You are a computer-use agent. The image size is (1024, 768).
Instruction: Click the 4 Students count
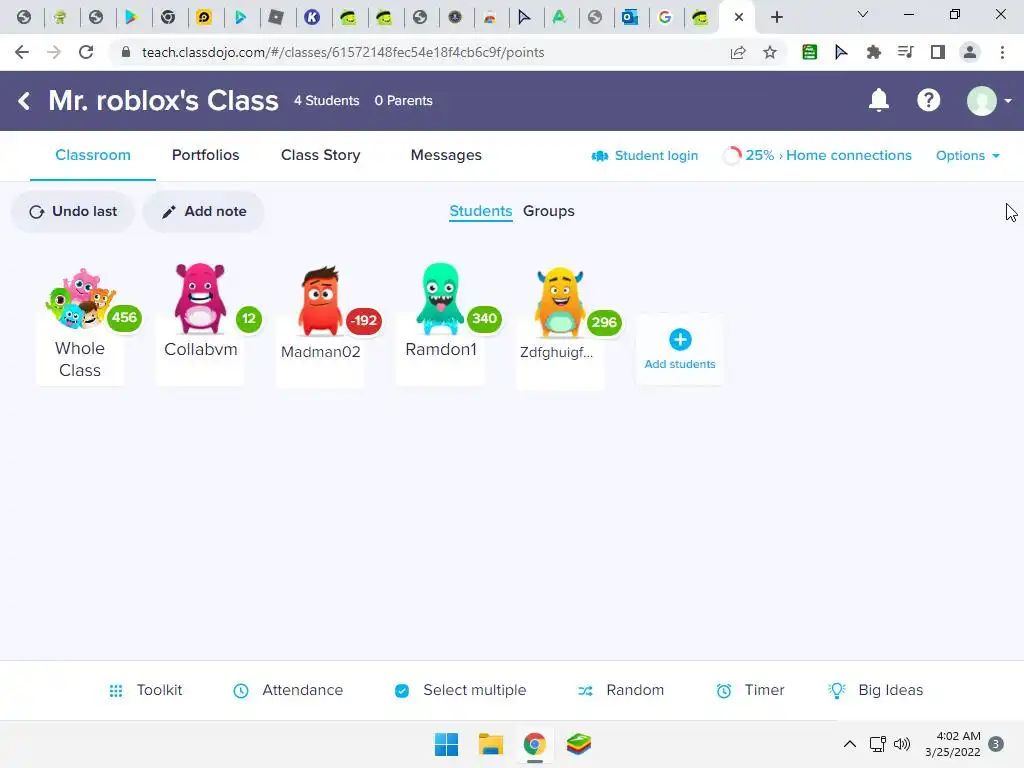[x=327, y=101]
